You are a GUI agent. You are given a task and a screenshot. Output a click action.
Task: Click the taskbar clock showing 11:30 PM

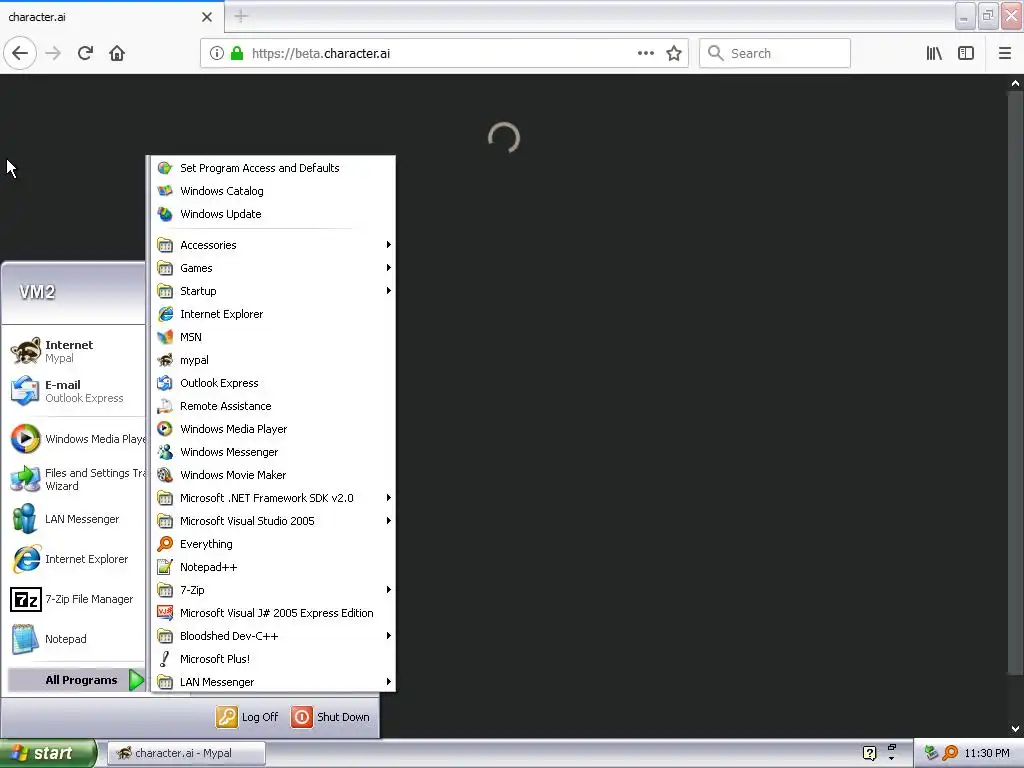[987, 753]
